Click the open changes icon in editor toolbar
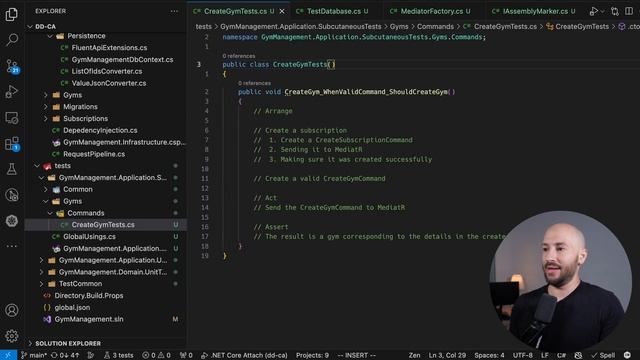The width and height of the screenshot is (640, 360). pos(615,11)
